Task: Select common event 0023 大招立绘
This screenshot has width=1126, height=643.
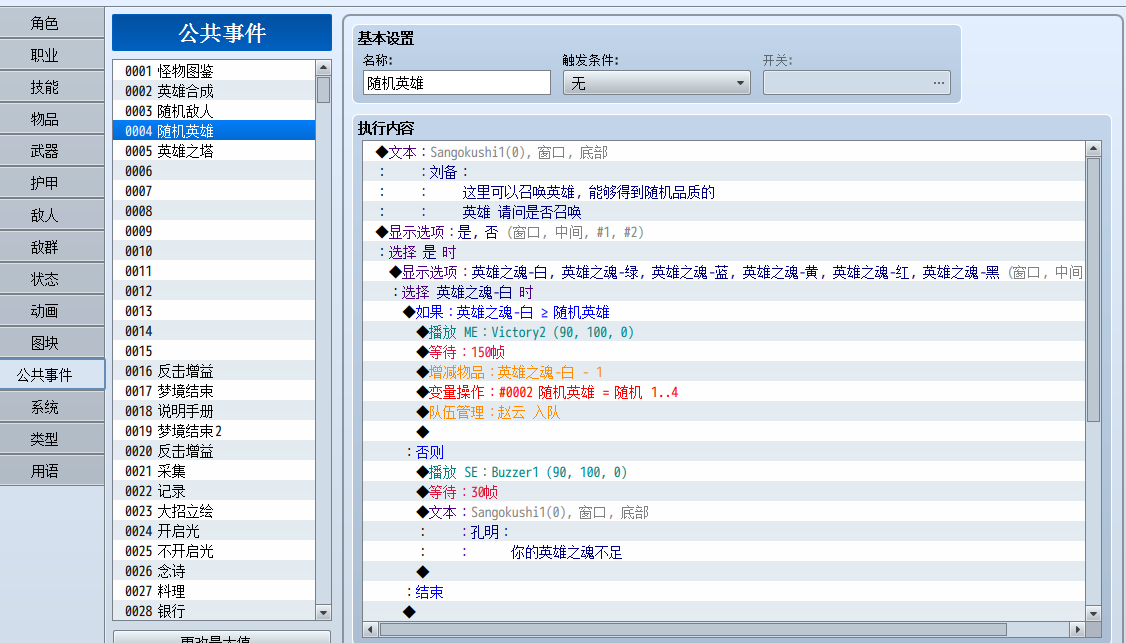Action: pos(214,511)
